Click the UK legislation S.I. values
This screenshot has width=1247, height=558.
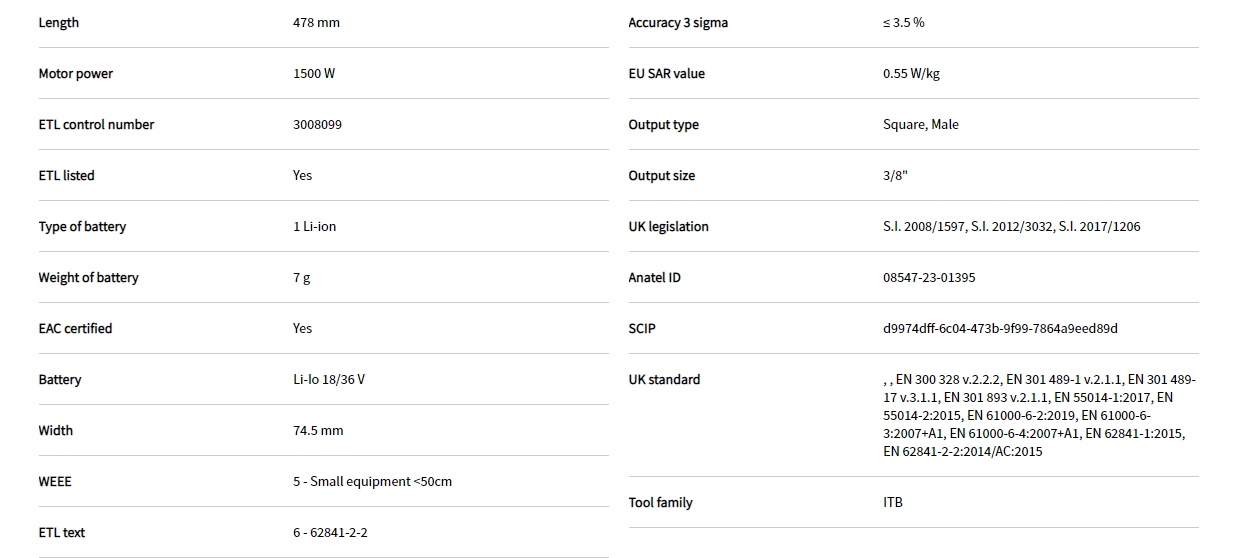(x=1011, y=227)
